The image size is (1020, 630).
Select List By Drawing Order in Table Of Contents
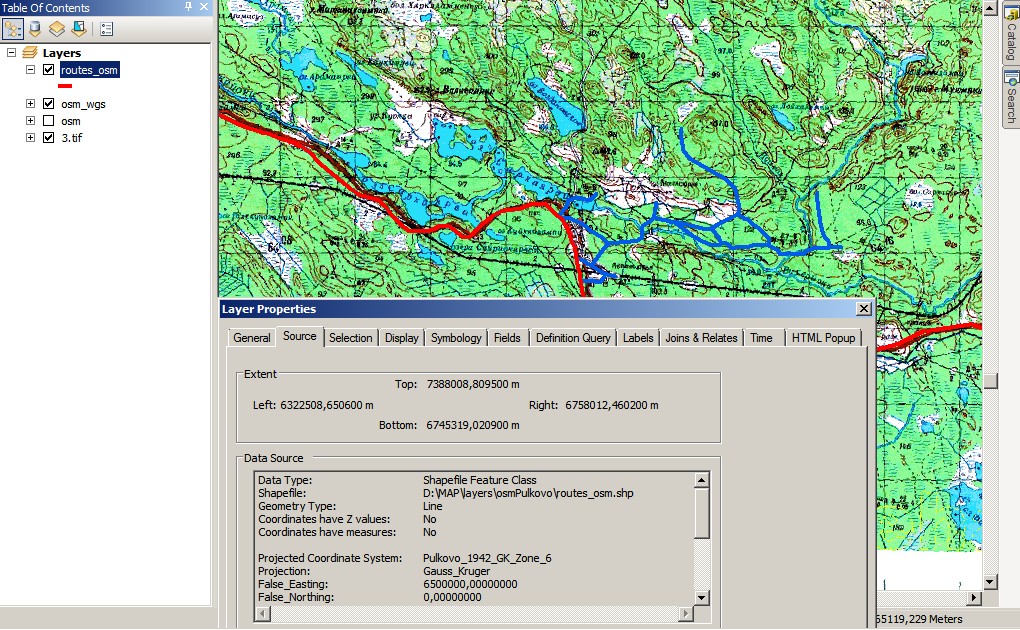tap(13, 28)
